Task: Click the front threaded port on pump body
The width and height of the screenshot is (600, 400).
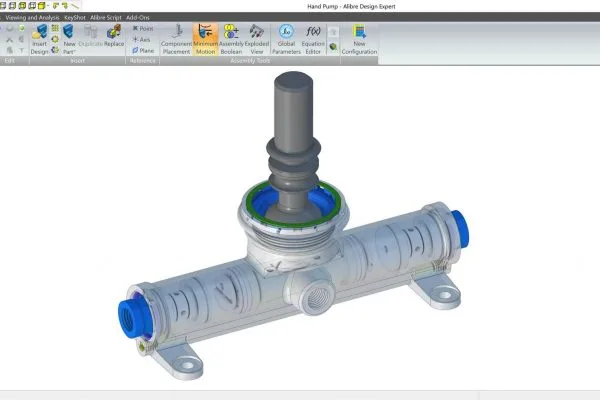Action: point(316,298)
